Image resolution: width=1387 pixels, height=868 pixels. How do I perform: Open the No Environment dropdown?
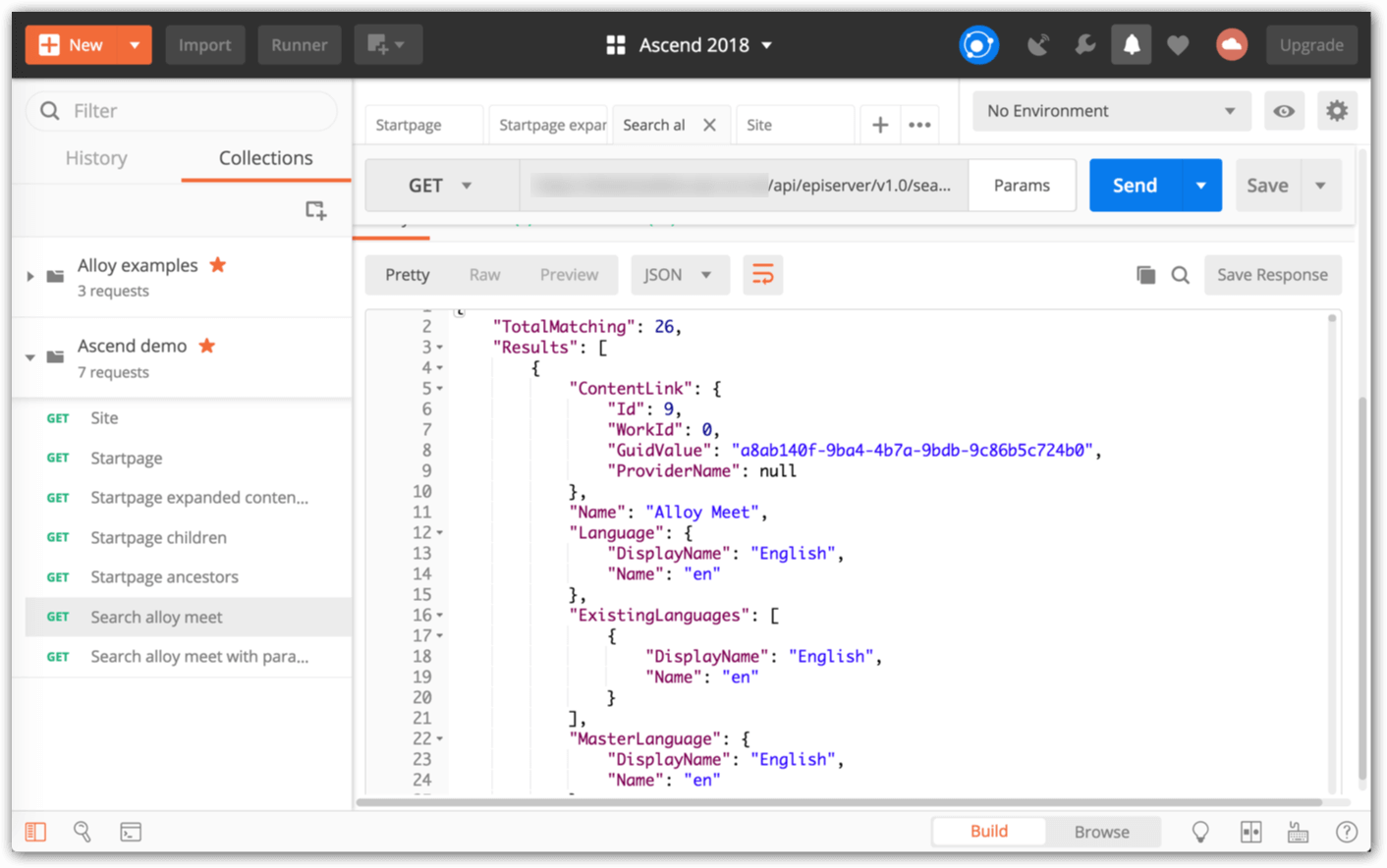tap(1110, 111)
